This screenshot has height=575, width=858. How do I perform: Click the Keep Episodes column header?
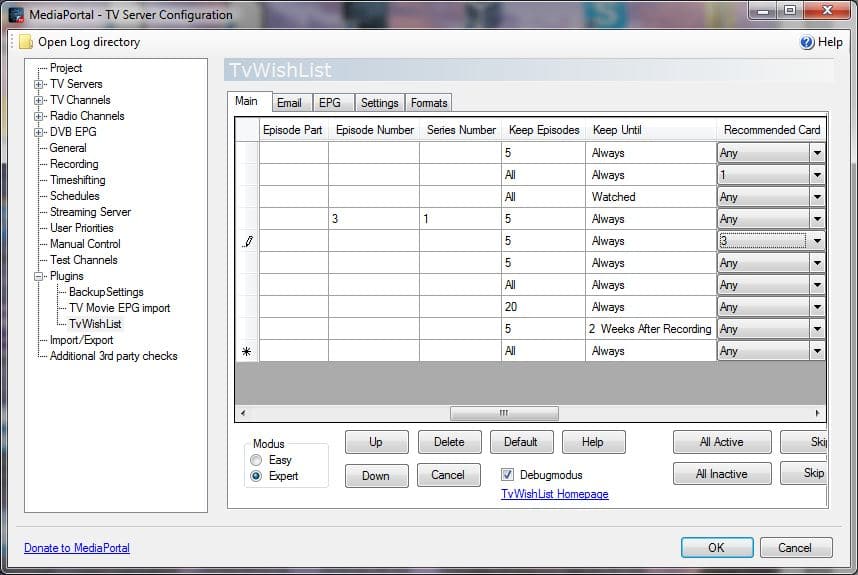pyautogui.click(x=543, y=130)
